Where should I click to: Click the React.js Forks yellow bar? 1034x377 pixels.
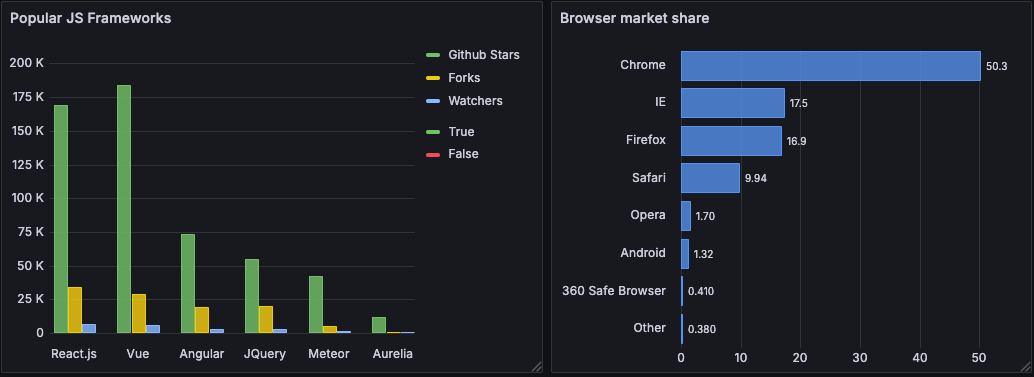[x=75, y=310]
